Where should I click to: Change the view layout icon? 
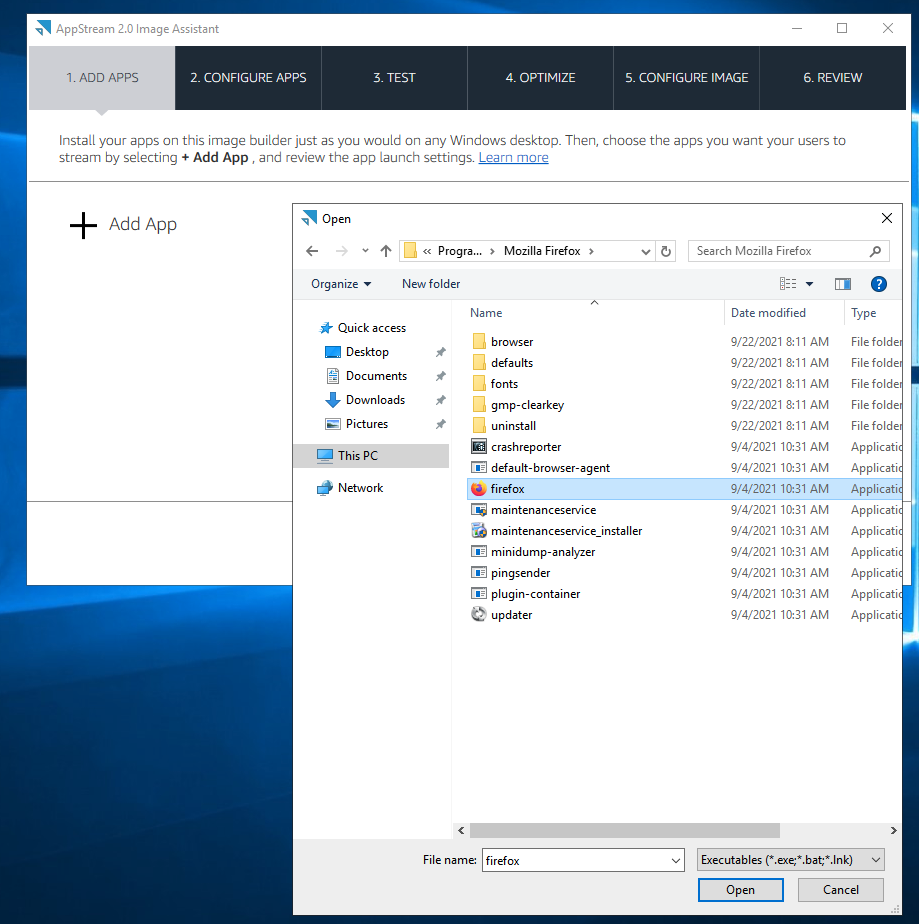pos(788,284)
